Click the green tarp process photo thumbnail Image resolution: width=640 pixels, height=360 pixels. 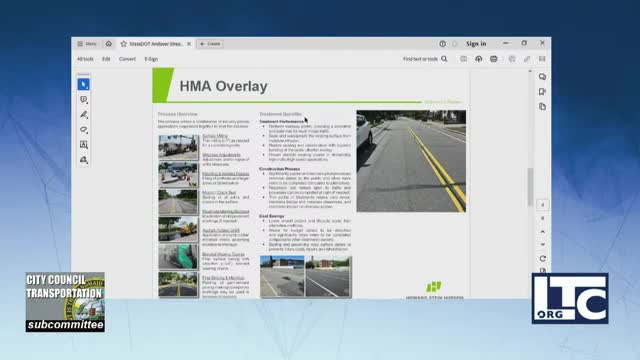pyautogui.click(x=178, y=257)
